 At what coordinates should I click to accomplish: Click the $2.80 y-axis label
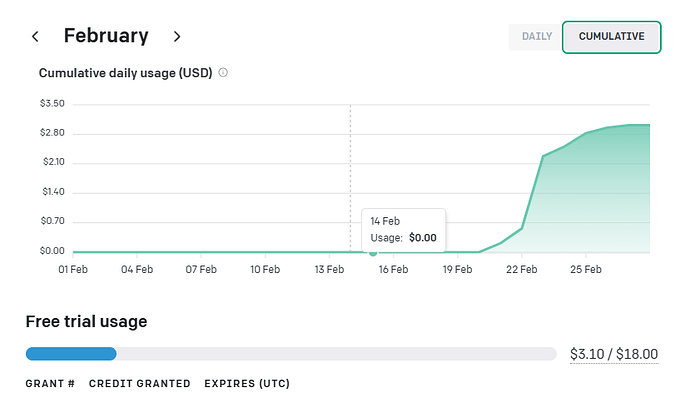52,133
